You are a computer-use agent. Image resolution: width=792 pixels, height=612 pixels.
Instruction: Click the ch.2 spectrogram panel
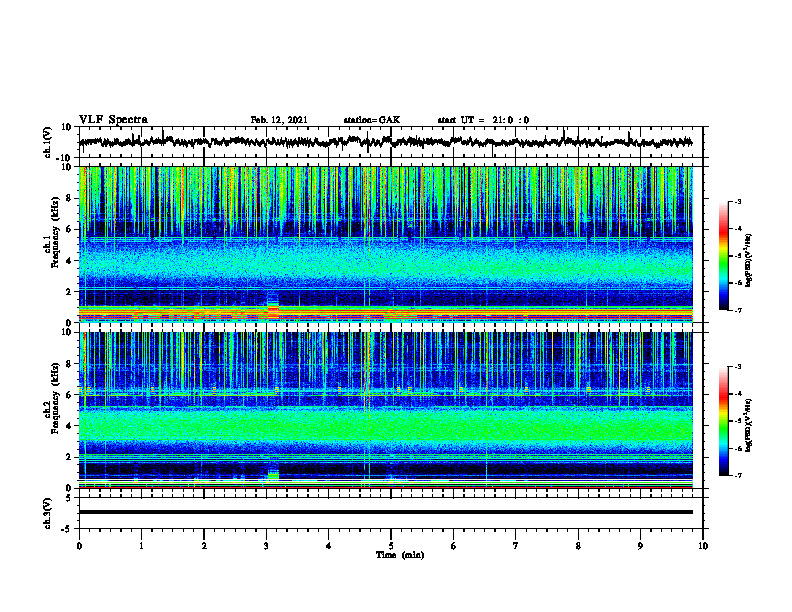point(385,410)
